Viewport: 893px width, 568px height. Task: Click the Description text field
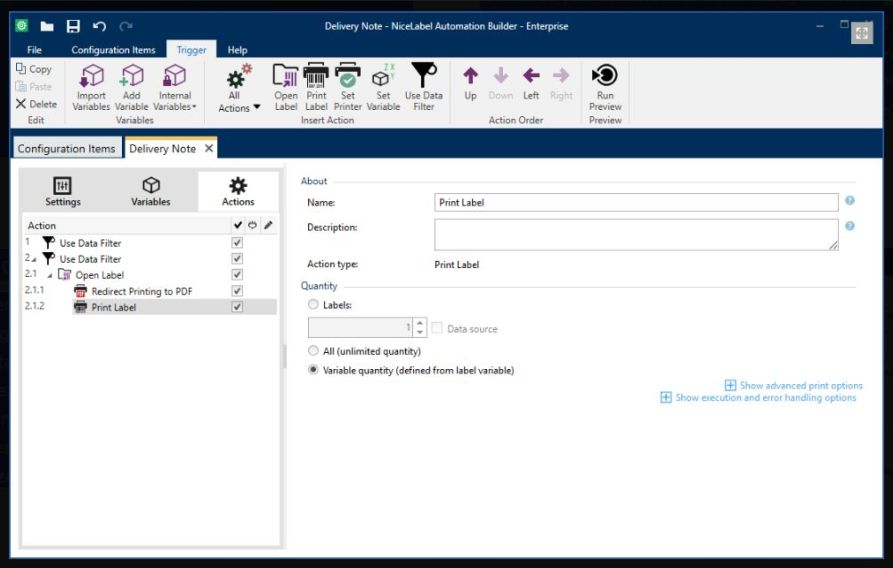(636, 234)
